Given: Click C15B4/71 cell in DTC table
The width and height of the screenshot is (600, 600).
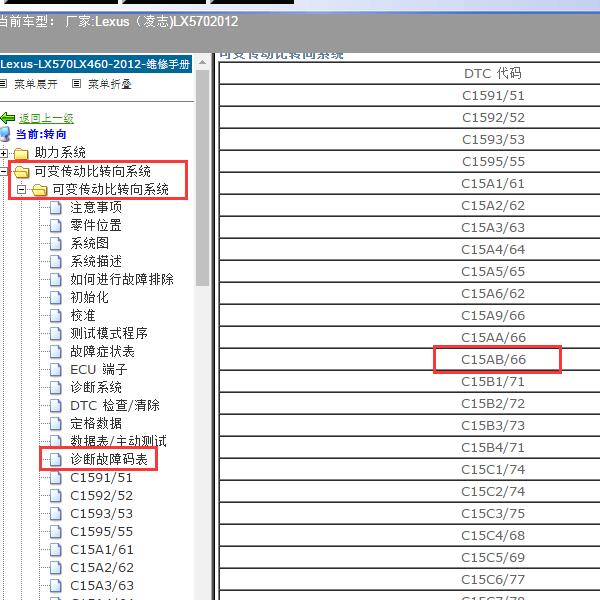Looking at the screenshot, I should pos(493,447).
